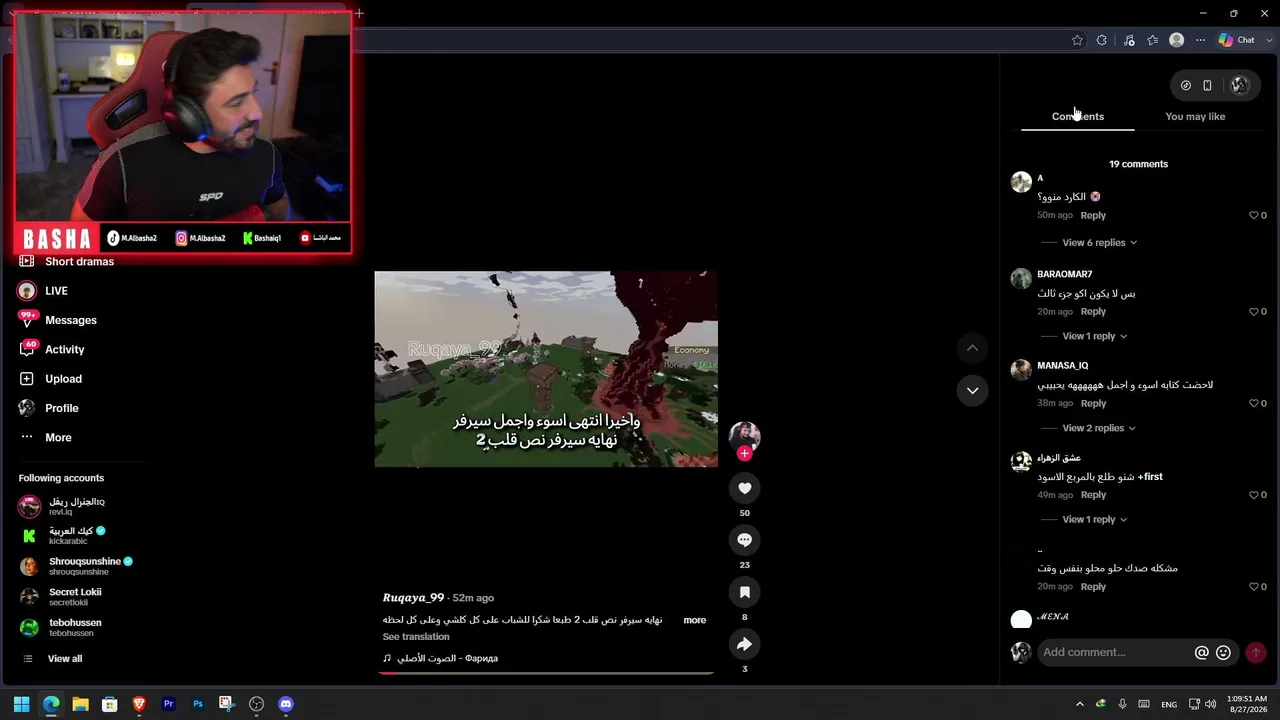
Task: Switch to the Comments tab
Action: [1078, 117]
